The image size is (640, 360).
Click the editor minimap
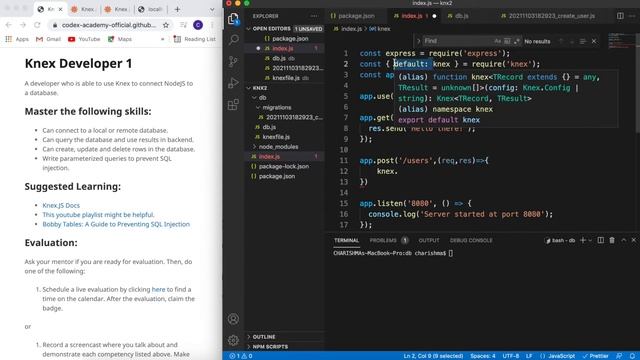pyautogui.click(x=621, y=41)
